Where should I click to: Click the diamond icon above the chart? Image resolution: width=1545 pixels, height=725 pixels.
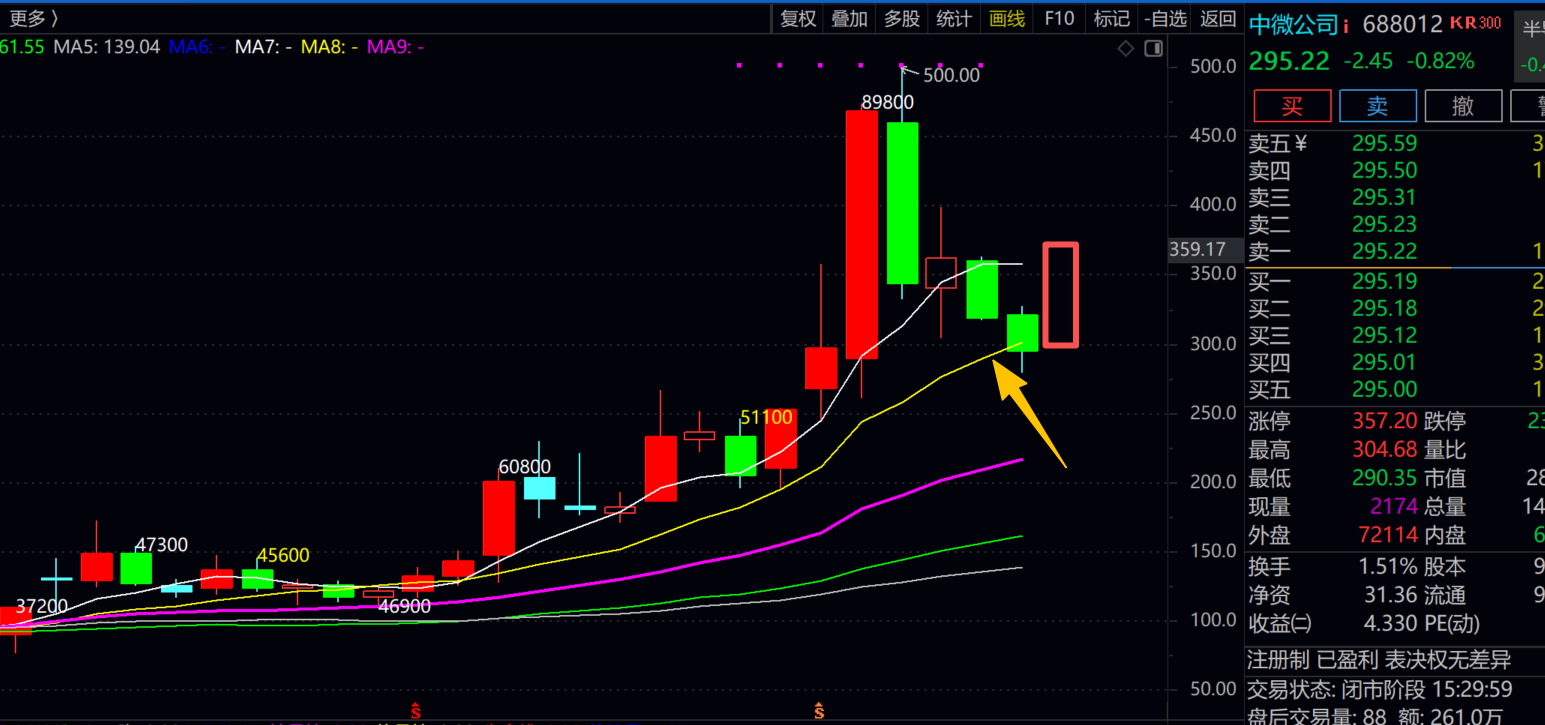click(x=1126, y=48)
